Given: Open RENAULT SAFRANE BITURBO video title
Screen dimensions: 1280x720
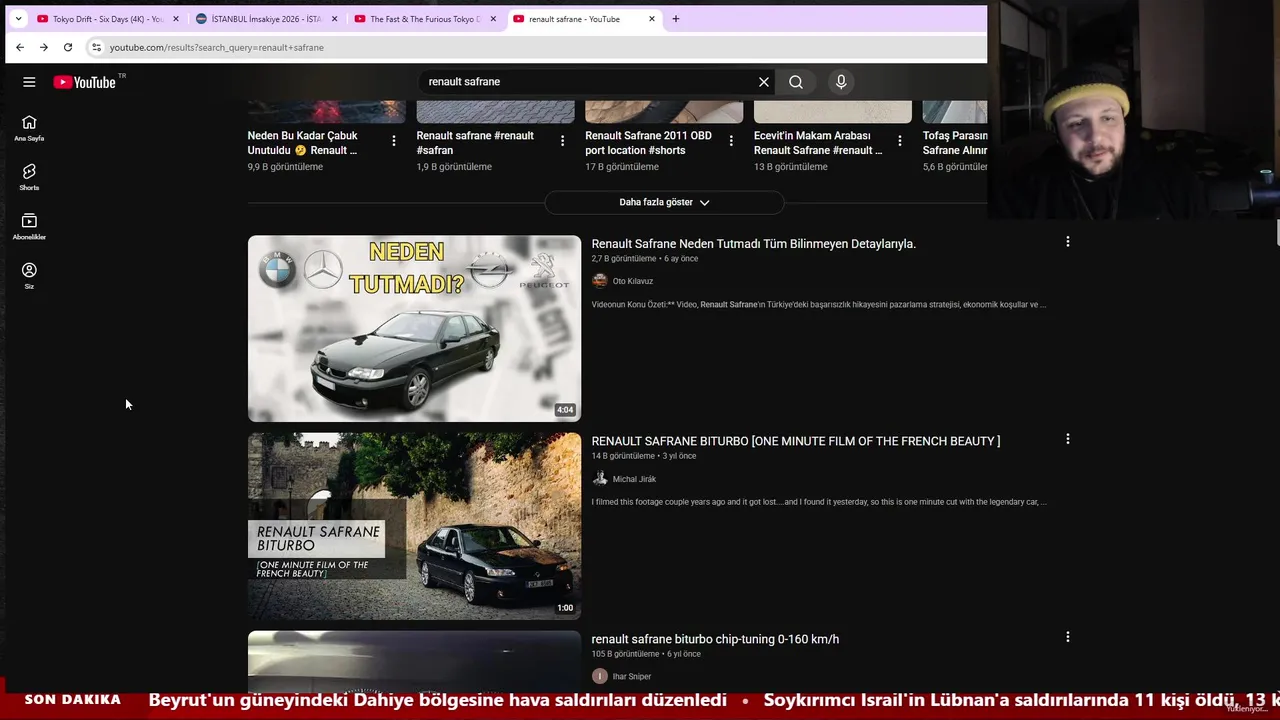Looking at the screenshot, I should point(795,441).
